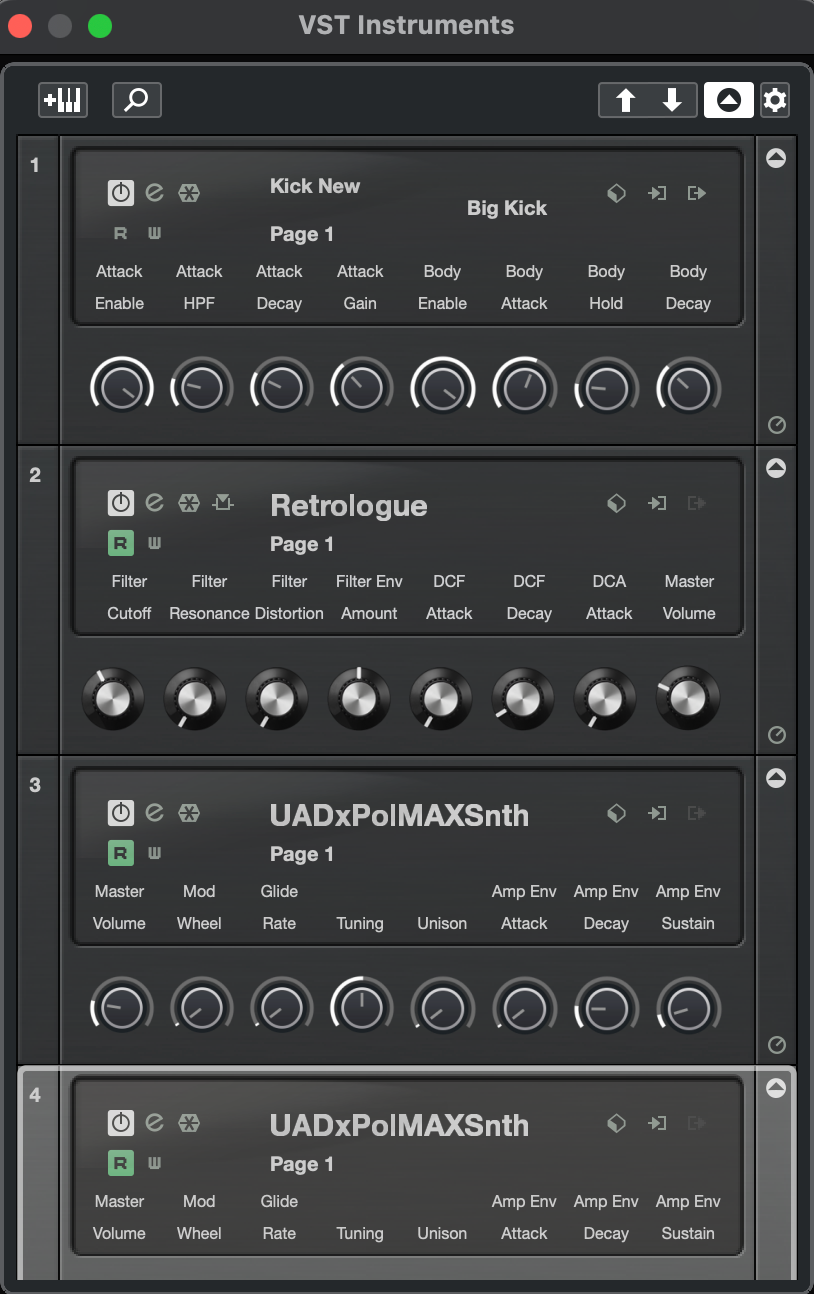Viewport: 814px width, 1294px height.
Task: Open the editor for slot 4 UADxPolMAXSnth
Action: tap(154, 1123)
